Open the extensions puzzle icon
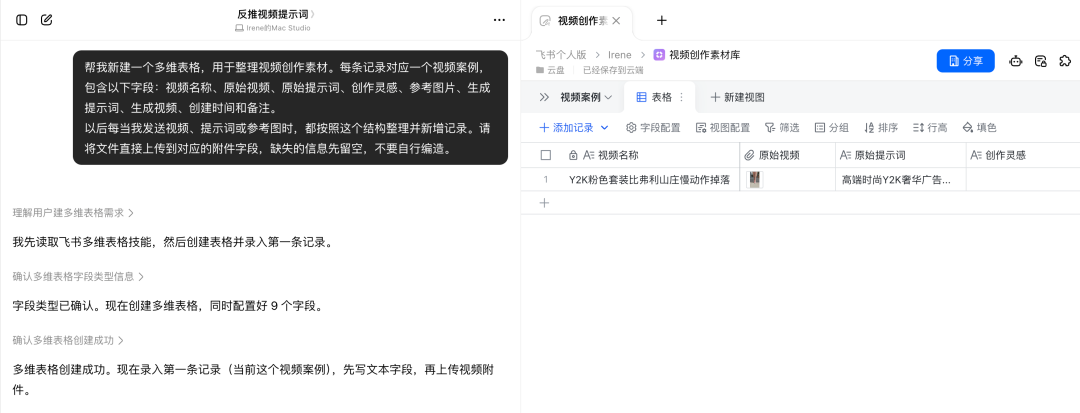The height and width of the screenshot is (413, 1080). 1065,61
